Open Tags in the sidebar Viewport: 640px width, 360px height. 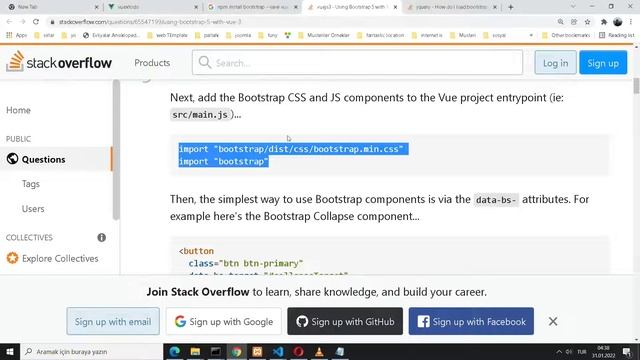tap(31, 184)
